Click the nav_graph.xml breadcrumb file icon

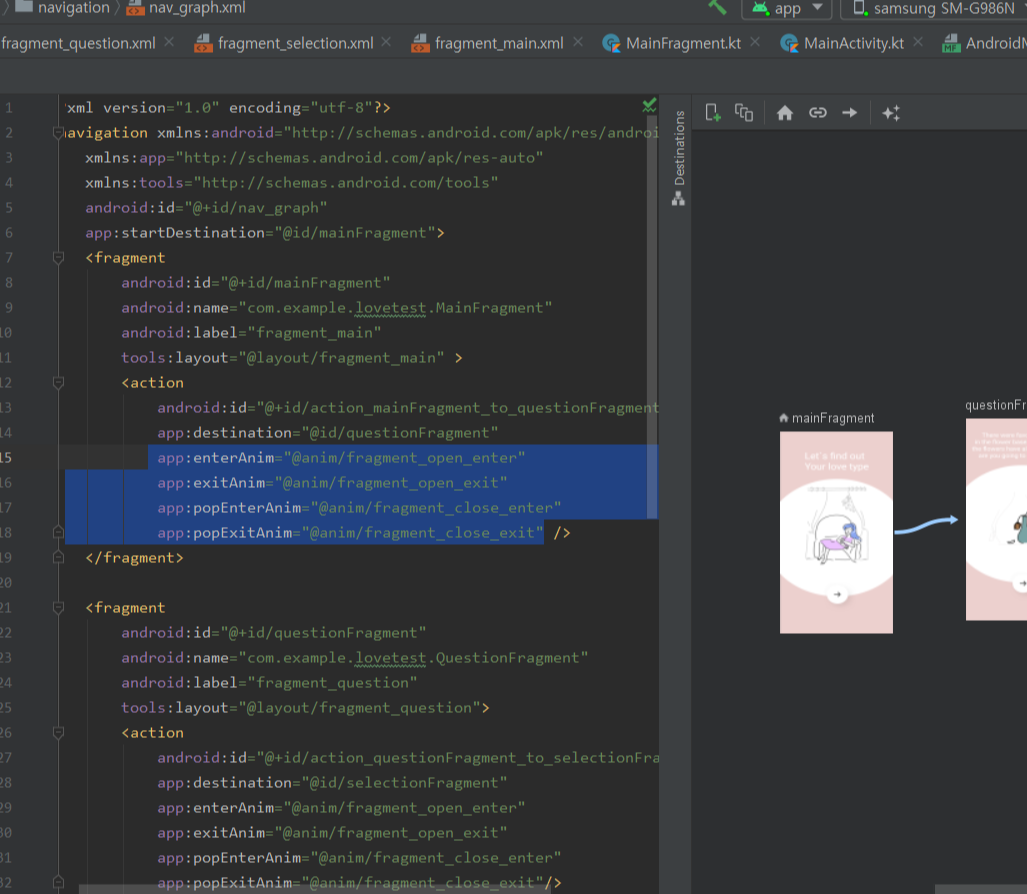[136, 8]
